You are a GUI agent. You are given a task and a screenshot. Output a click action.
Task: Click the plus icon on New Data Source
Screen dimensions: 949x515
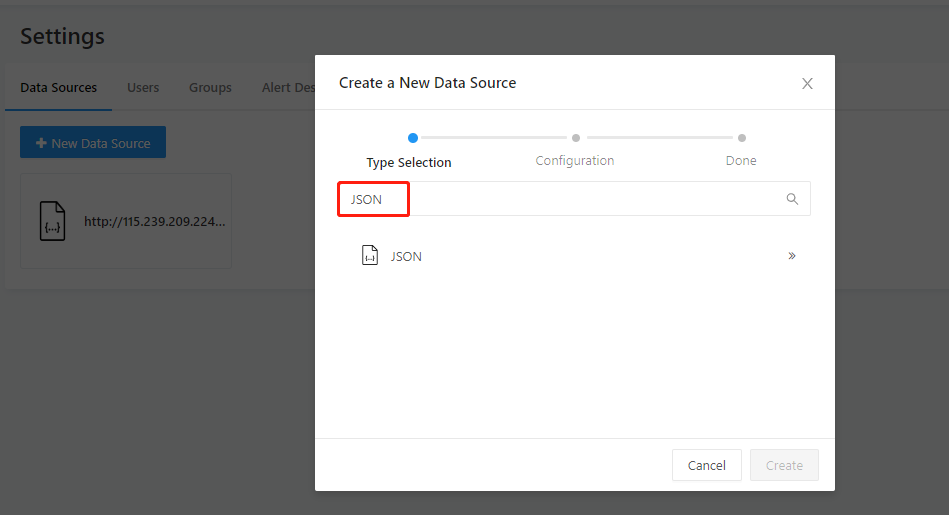[x=41, y=143]
